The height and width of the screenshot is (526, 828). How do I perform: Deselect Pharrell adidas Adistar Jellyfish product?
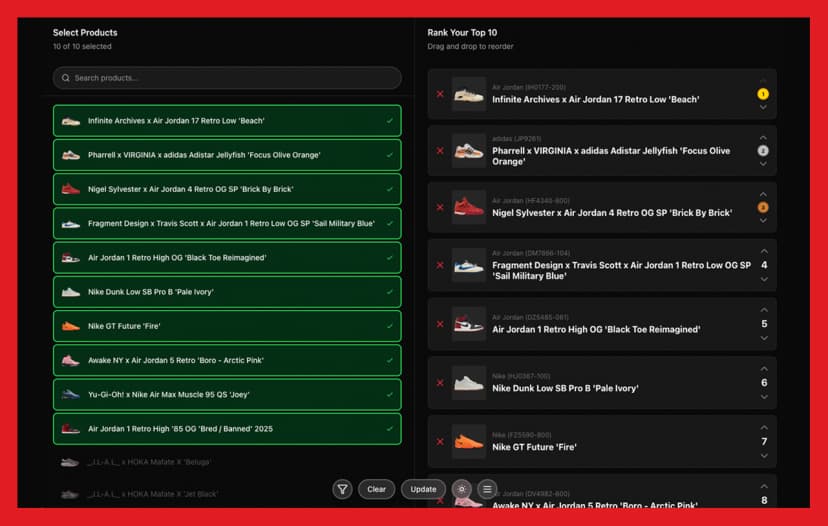[x=227, y=155]
